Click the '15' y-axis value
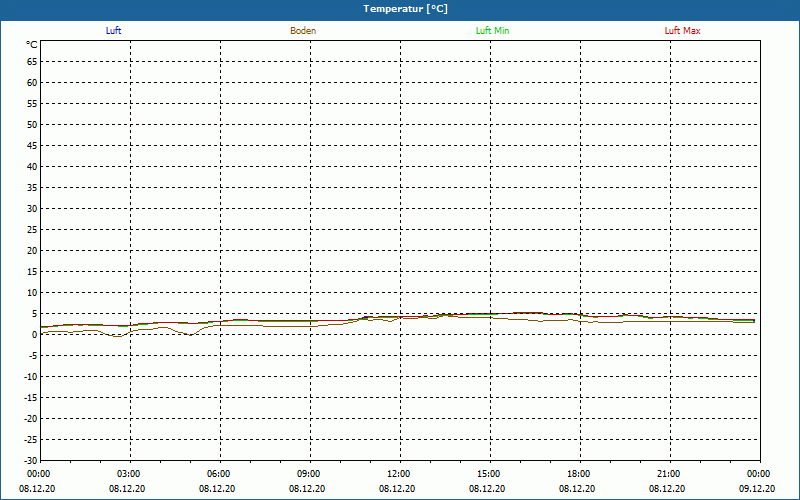This screenshot has width=800, height=500. pos(32,272)
